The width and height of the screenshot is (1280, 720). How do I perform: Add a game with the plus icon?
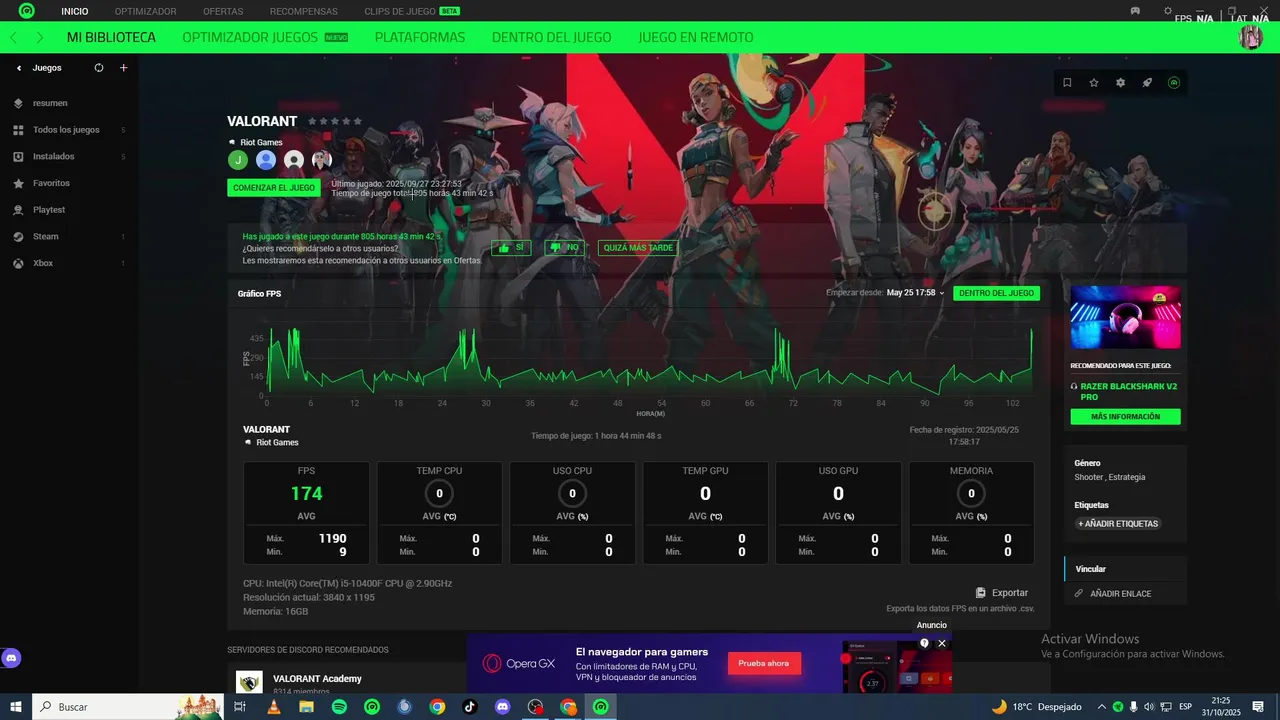(124, 68)
